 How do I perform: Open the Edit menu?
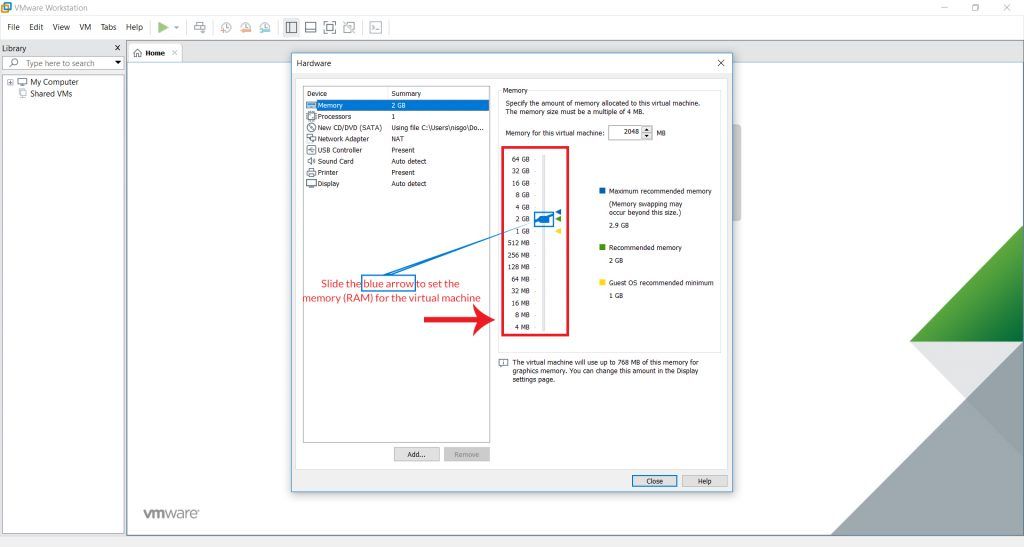36,27
